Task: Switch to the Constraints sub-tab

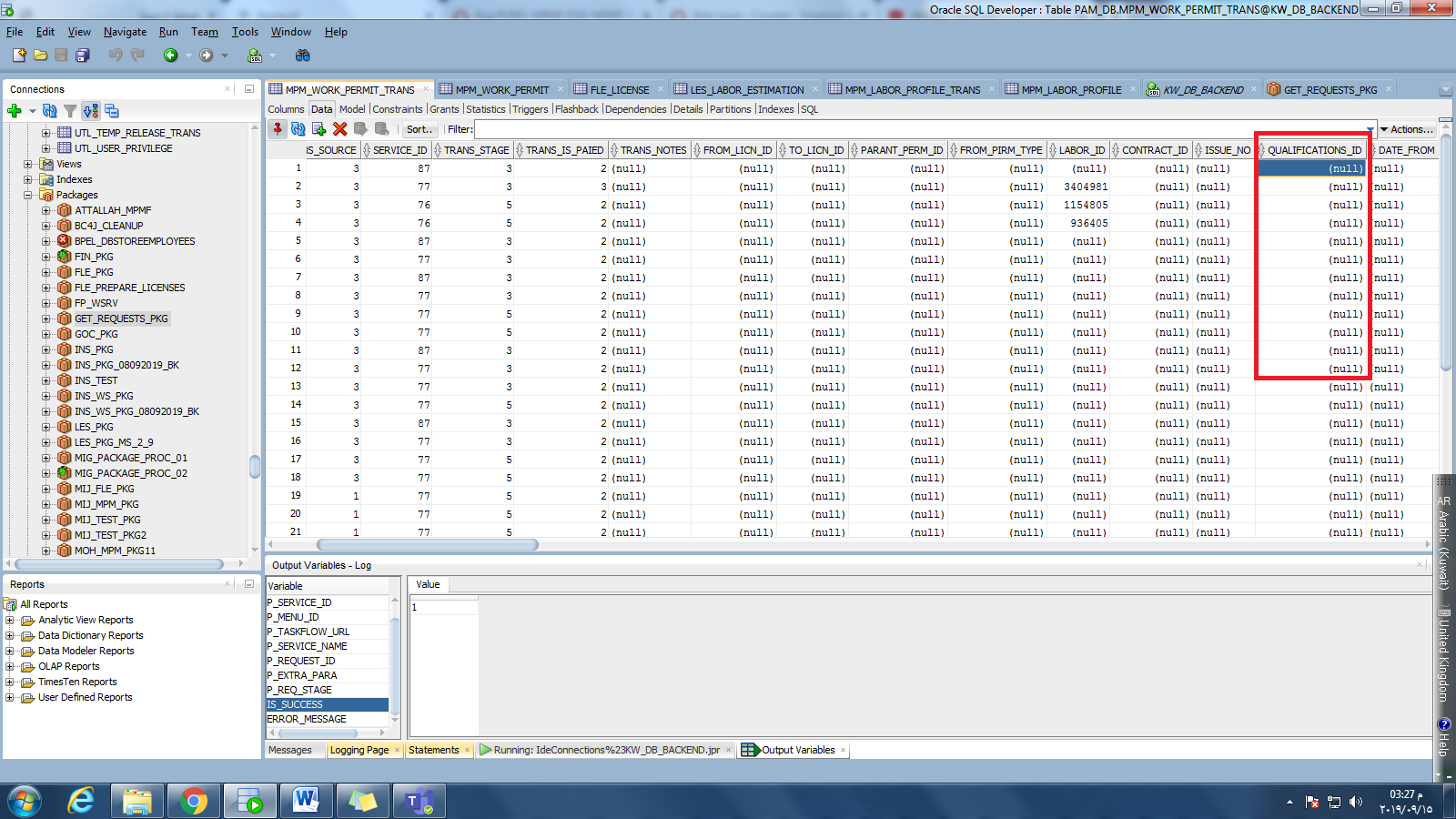Action: point(398,109)
